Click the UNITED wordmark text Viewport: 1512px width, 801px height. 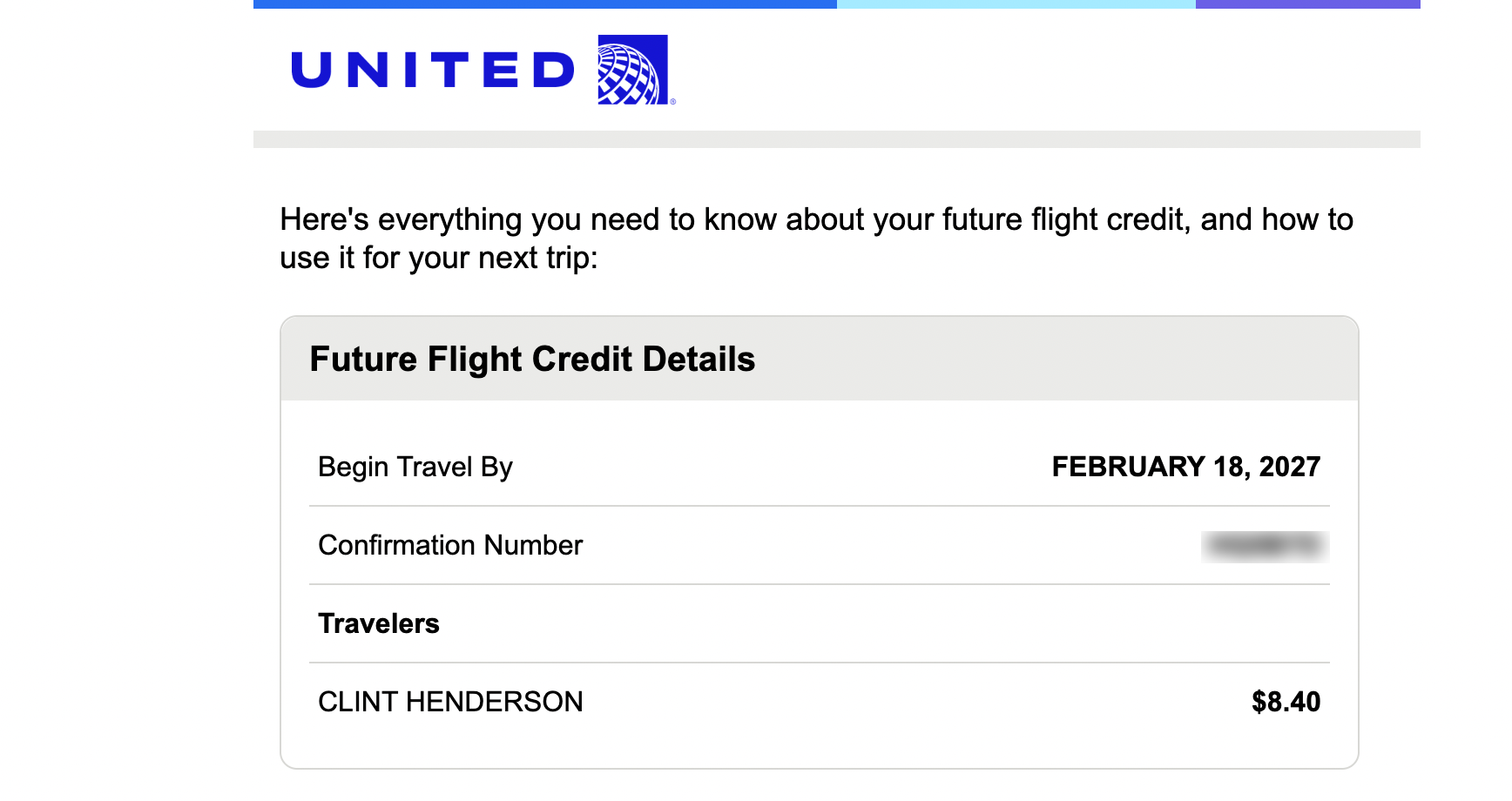coord(433,71)
